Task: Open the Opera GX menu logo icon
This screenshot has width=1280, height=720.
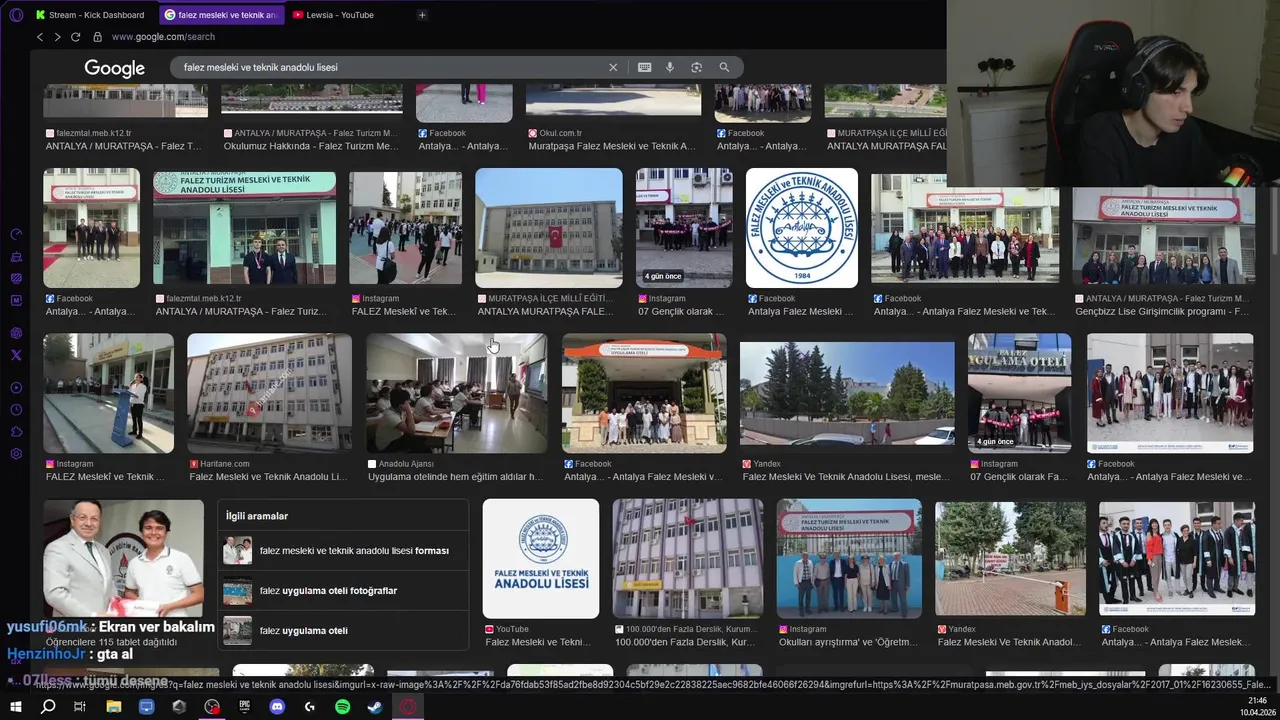Action: (15, 15)
